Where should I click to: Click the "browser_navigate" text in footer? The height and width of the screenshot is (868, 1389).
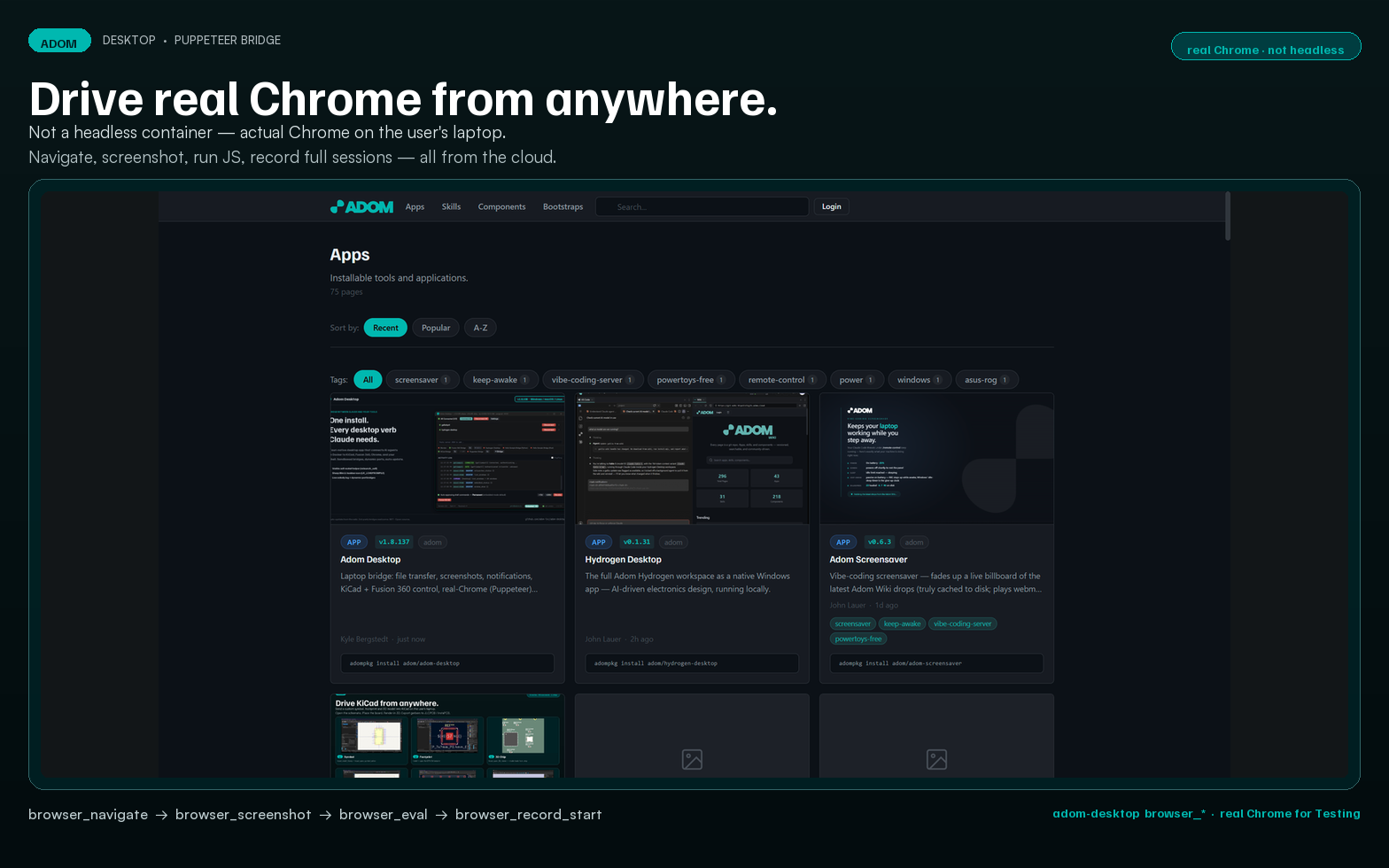pos(89,815)
